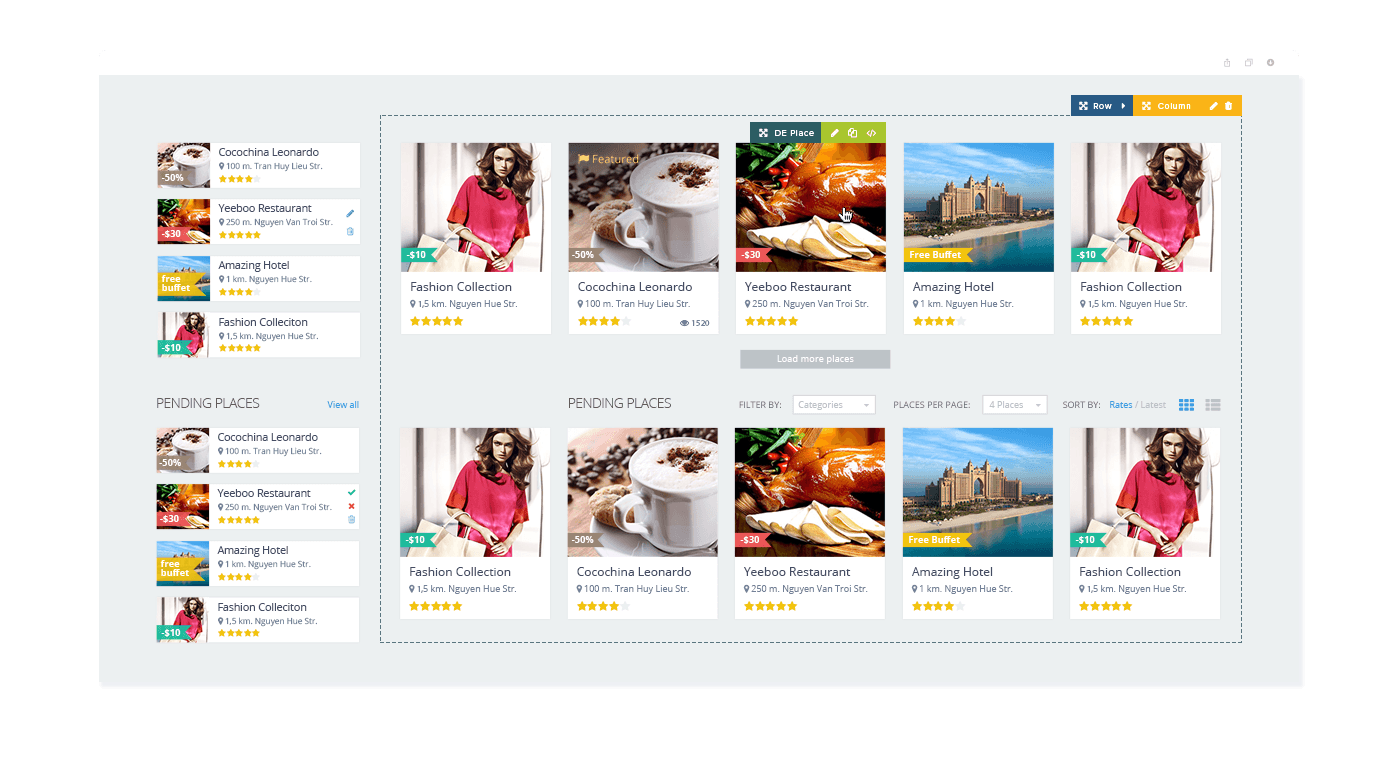Duplicate DE Place using the clone icon
1400x782 pixels.
pos(853,132)
